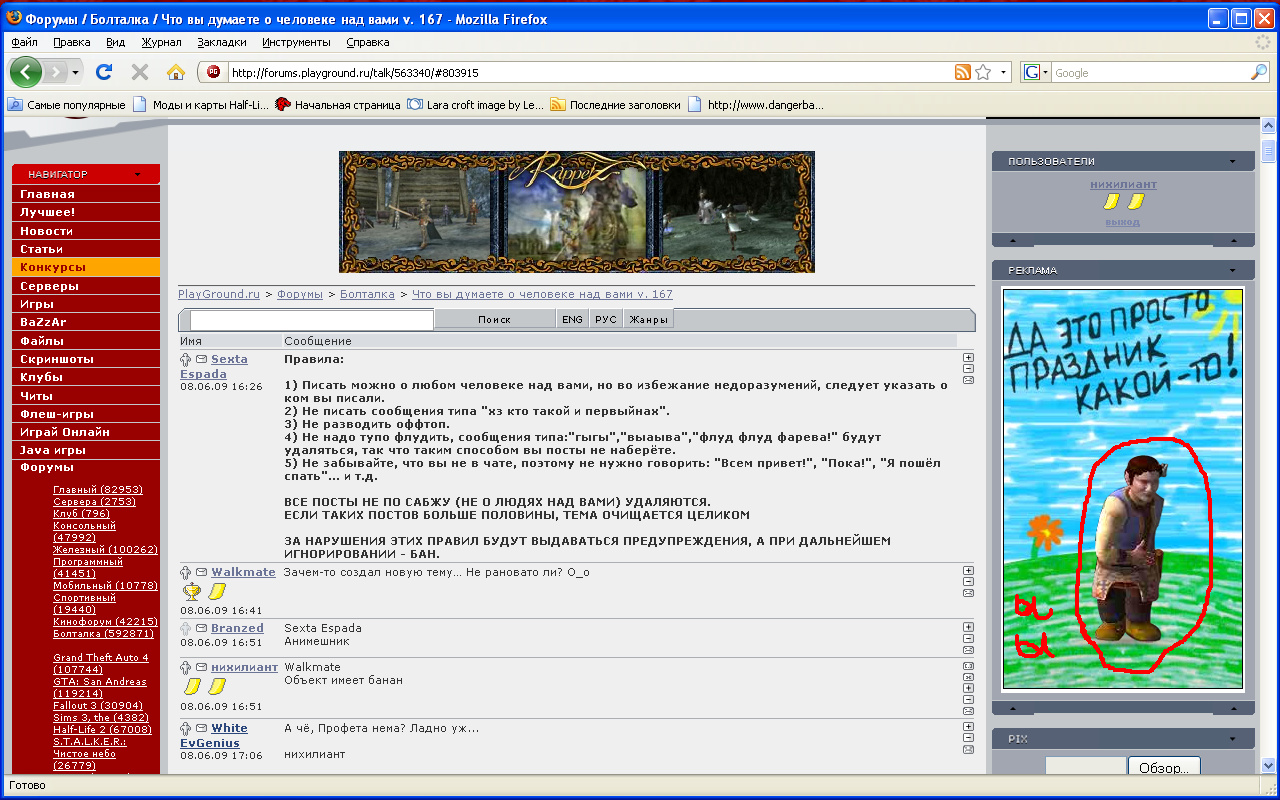Click the minus icon on Walkmate's post
This screenshot has width=1280, height=800.
click(968, 581)
